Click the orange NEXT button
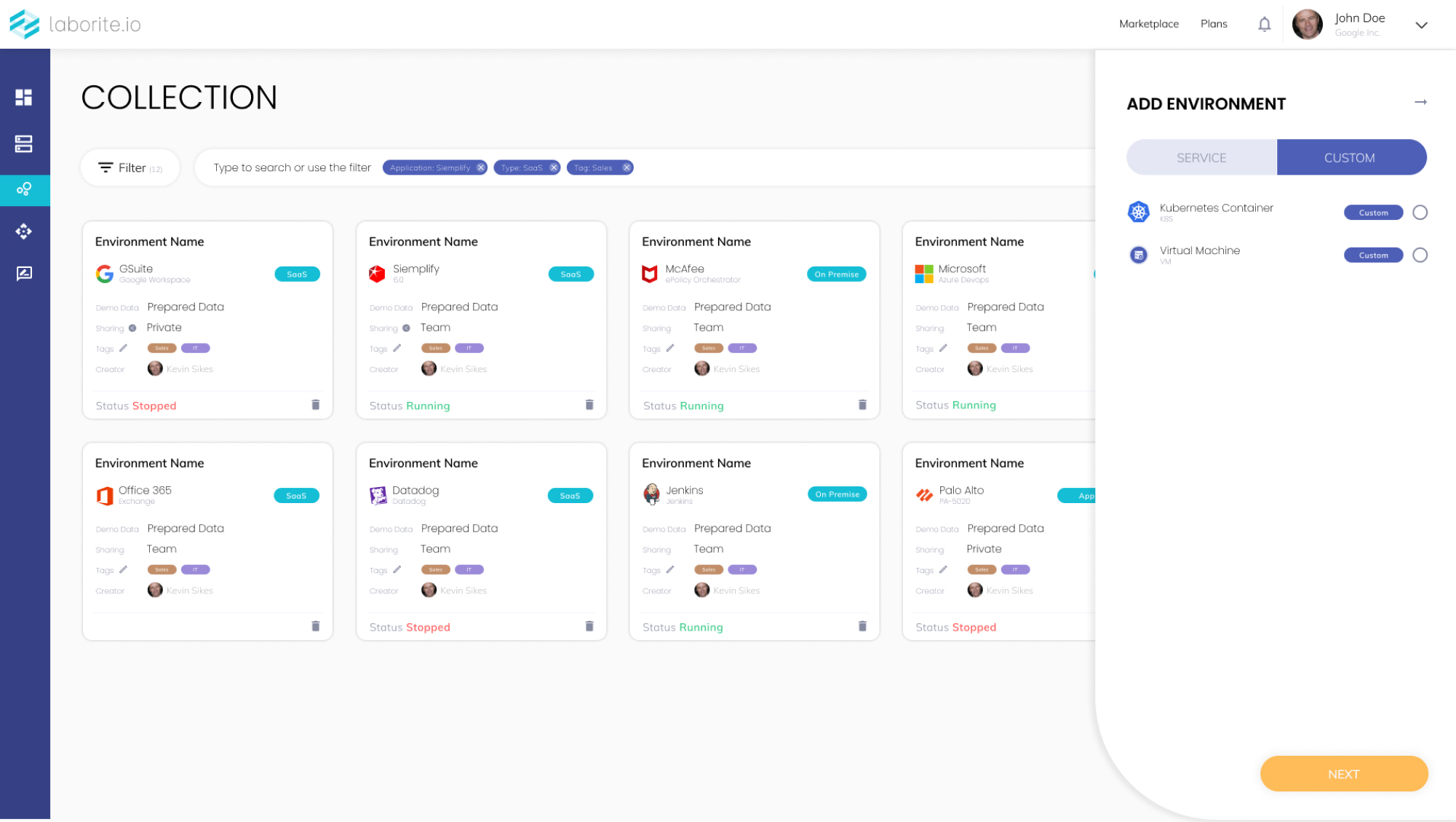Image resolution: width=1456 pixels, height=822 pixels. [x=1343, y=774]
